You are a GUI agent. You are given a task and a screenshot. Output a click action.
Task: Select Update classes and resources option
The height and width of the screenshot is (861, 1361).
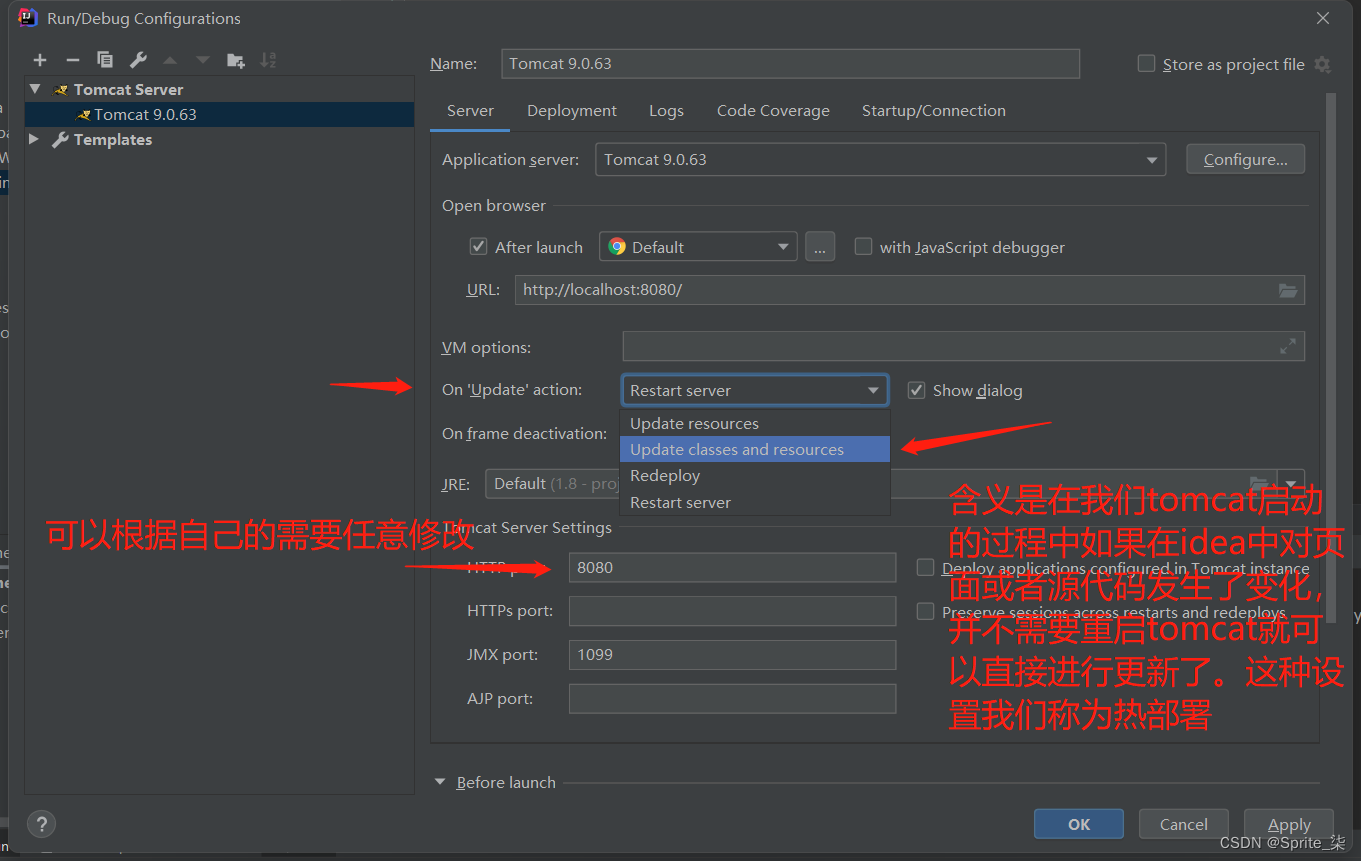755,449
